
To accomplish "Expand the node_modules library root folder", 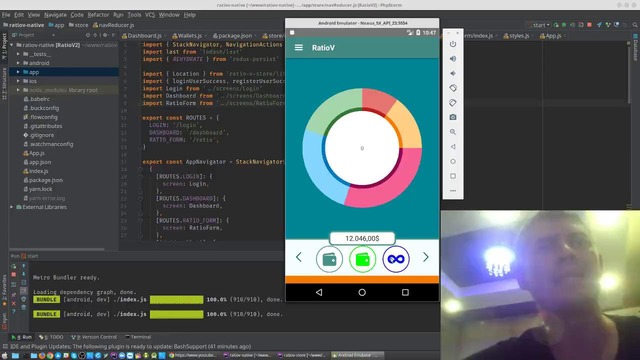I will click(18, 90).
